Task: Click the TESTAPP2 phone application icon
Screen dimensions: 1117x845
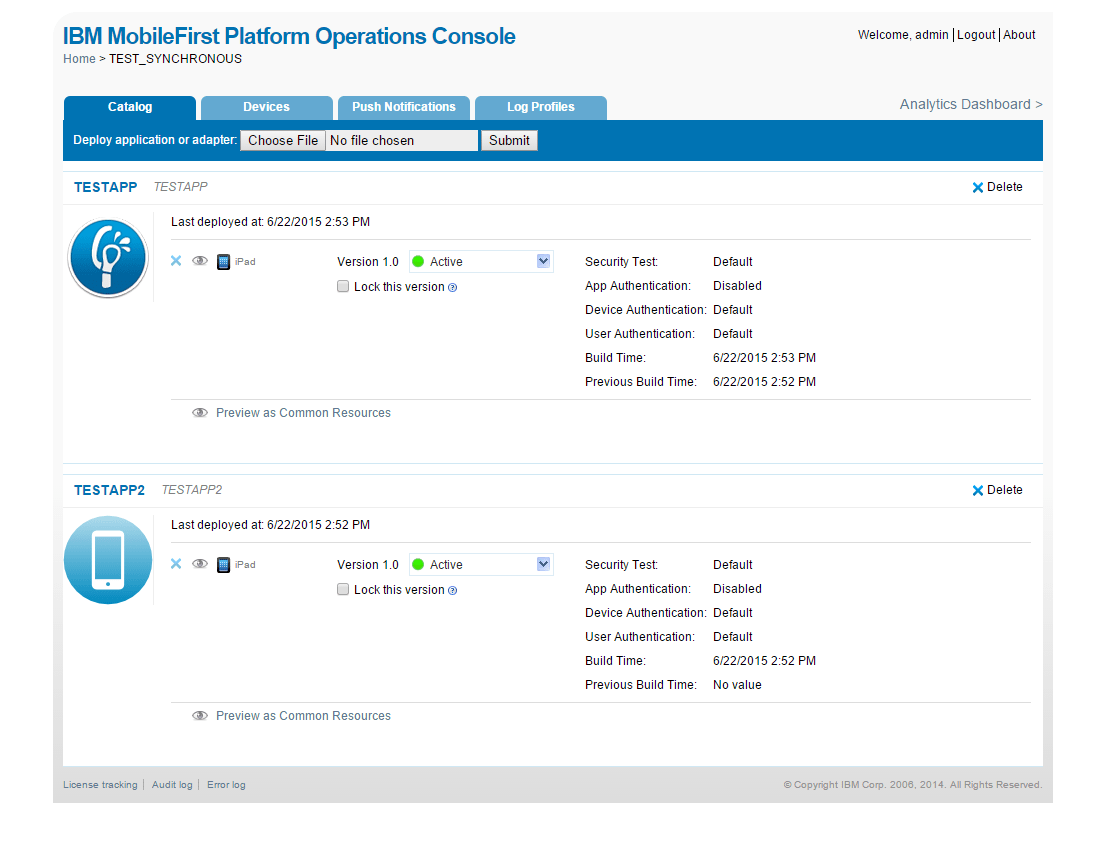Action: (107, 560)
